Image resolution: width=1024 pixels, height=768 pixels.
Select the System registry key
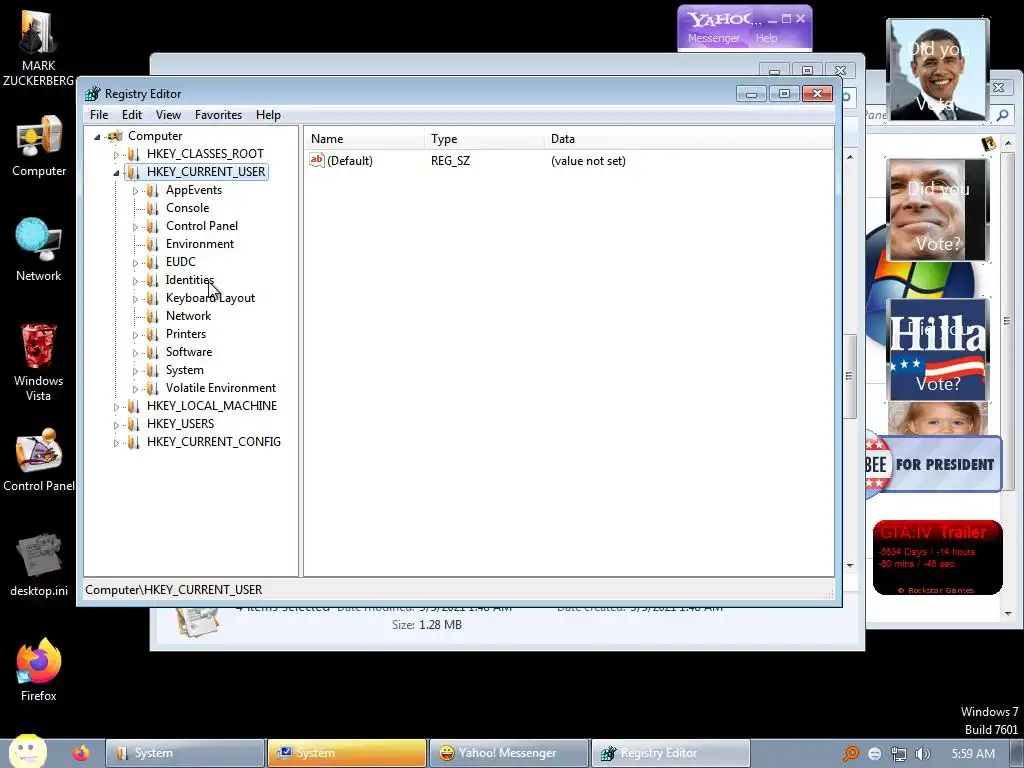tap(185, 370)
